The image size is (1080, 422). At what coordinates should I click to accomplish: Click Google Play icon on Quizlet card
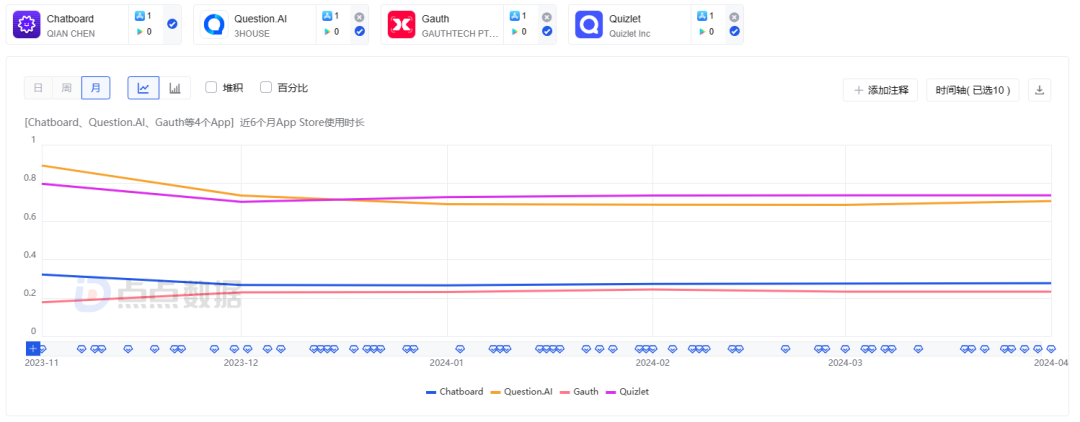[702, 32]
